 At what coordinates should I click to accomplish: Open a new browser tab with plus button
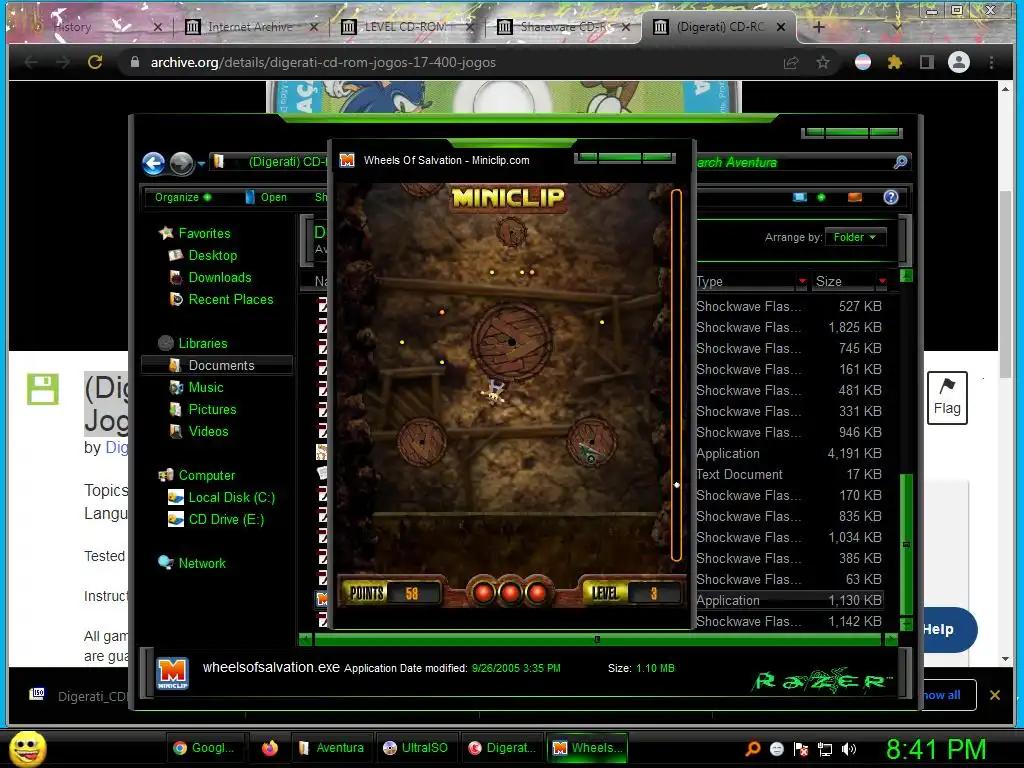click(819, 27)
